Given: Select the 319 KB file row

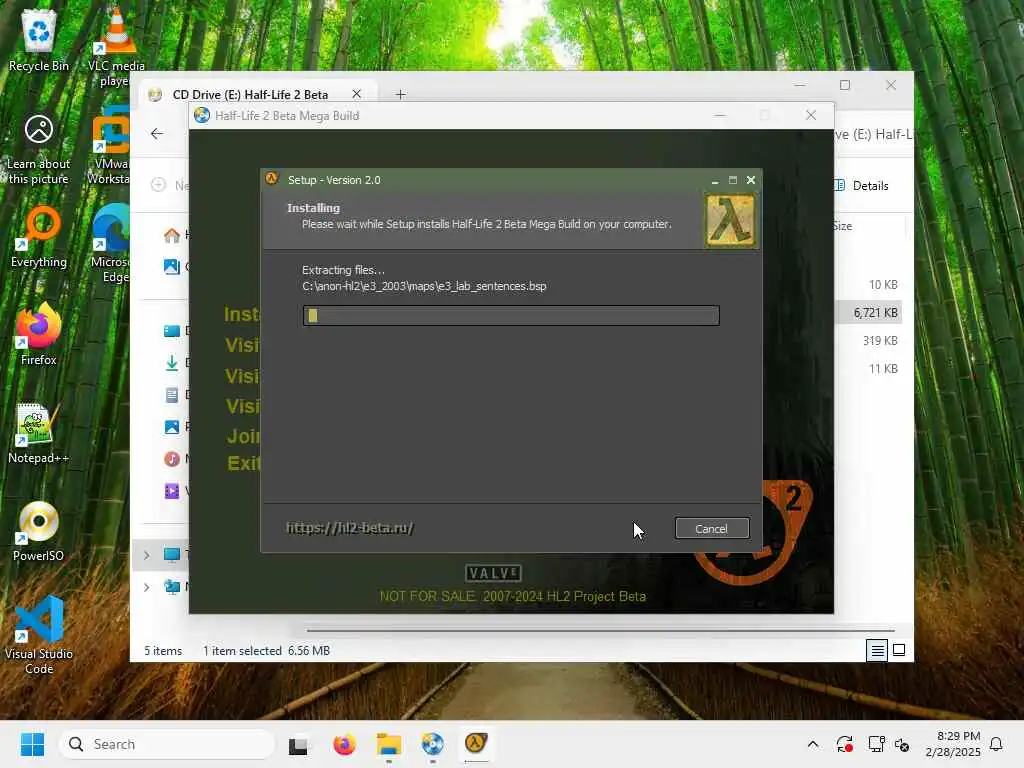Looking at the screenshot, I should pos(869,341).
